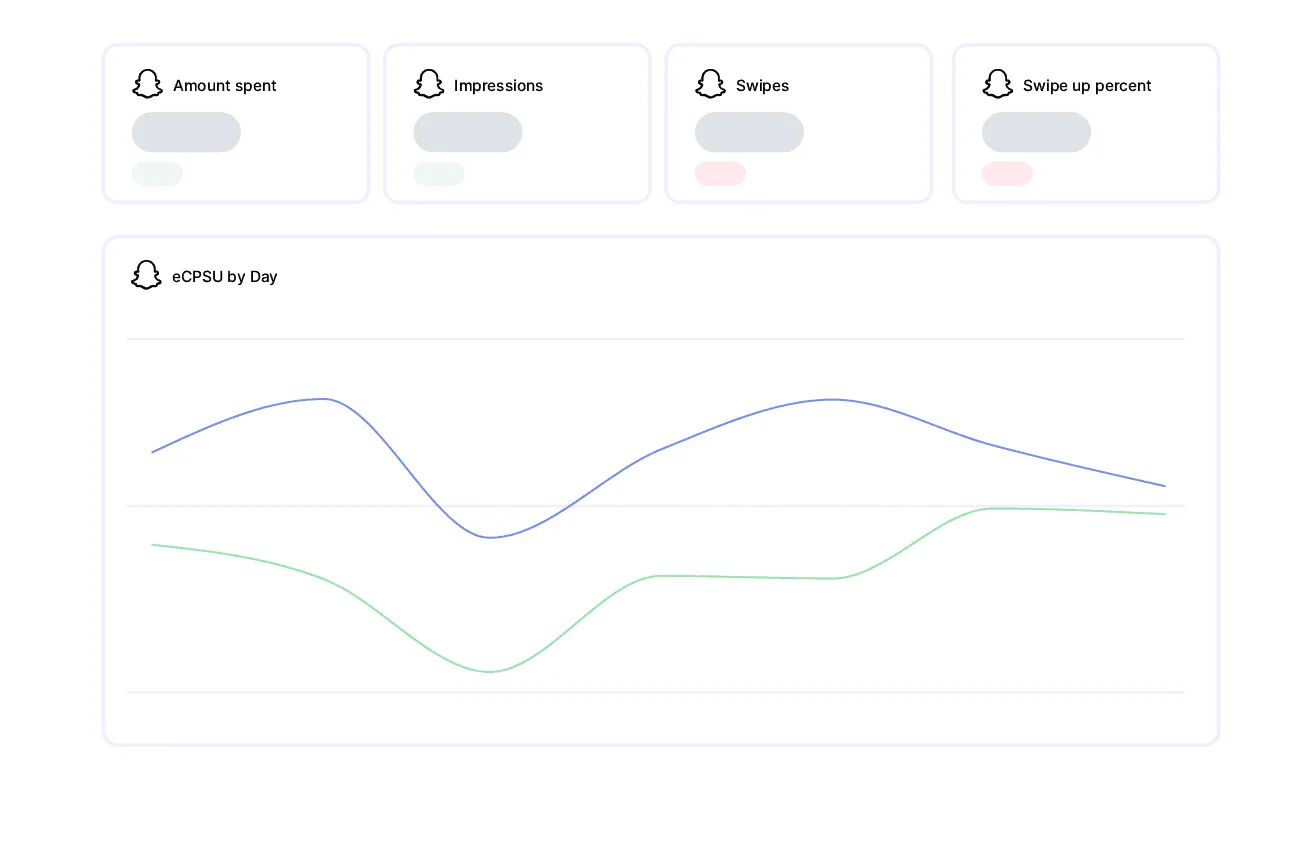This screenshot has width=1313, height=861.
Task: Click the Snapchat icon beside eCPSU by Day
Action: pos(147,276)
